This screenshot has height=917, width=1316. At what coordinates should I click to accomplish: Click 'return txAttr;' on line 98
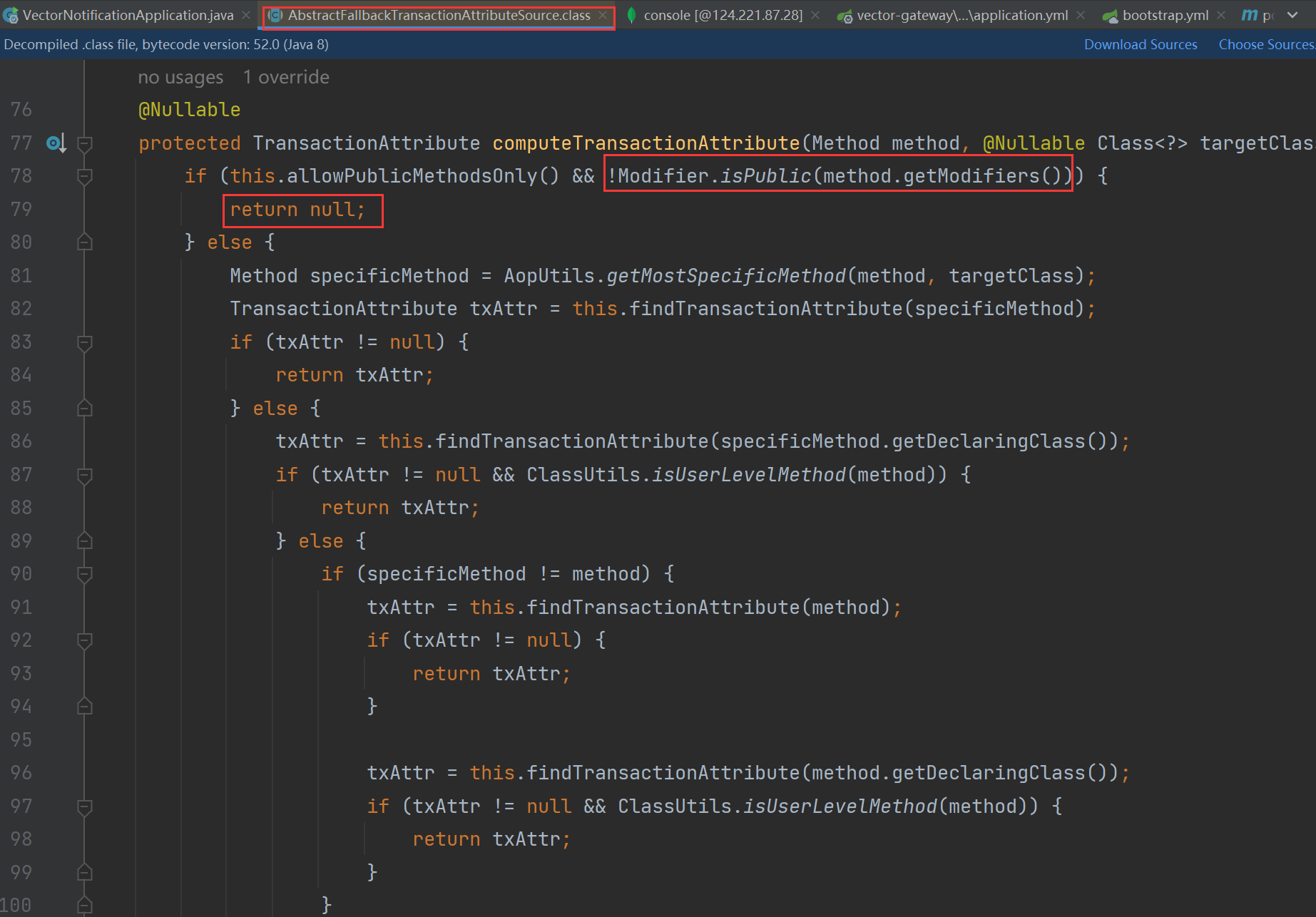[x=491, y=839]
